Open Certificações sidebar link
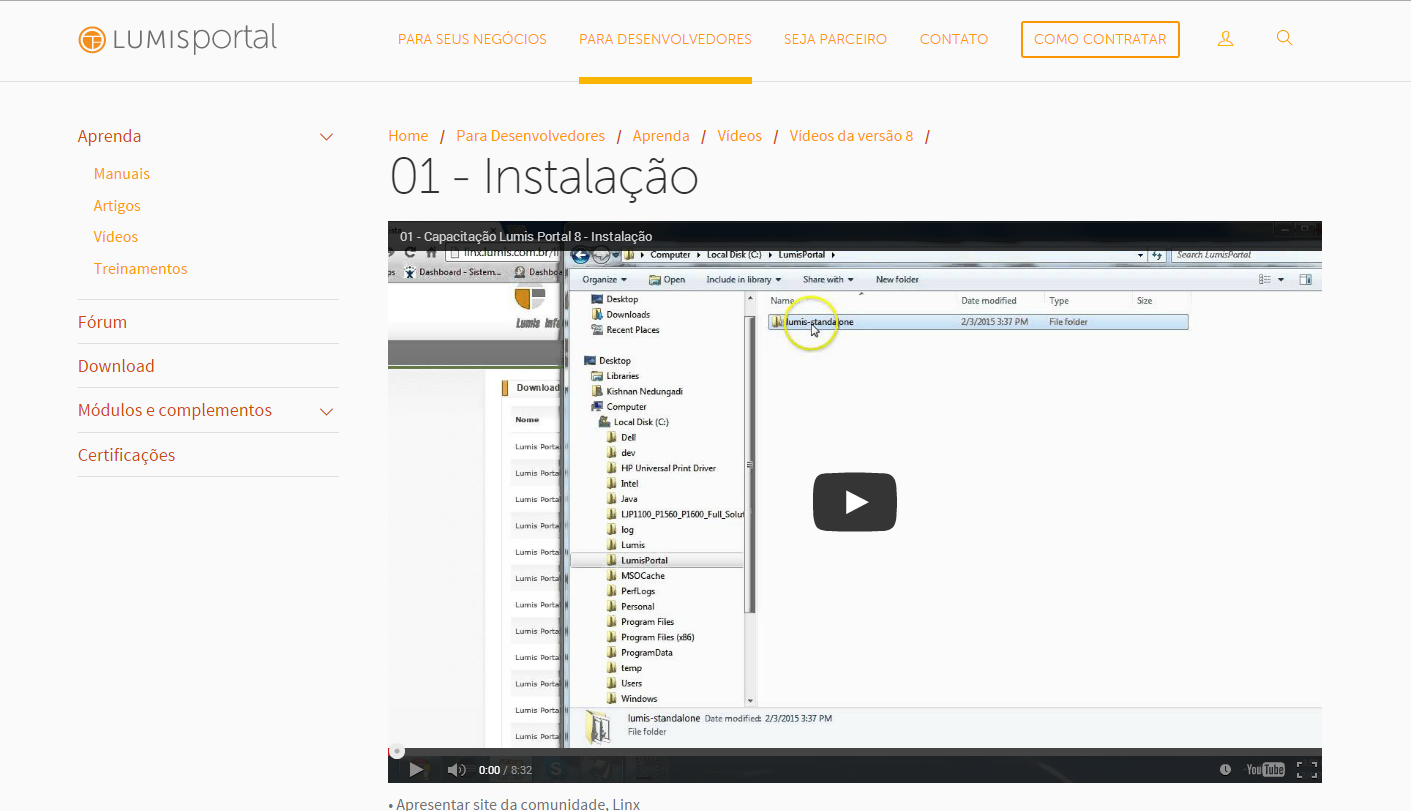 [127, 455]
